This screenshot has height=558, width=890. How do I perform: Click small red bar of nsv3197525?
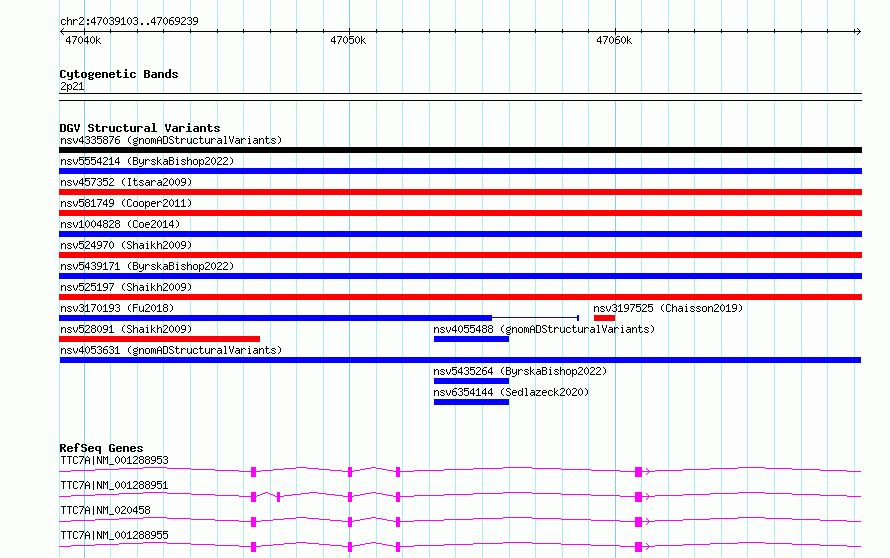click(604, 318)
